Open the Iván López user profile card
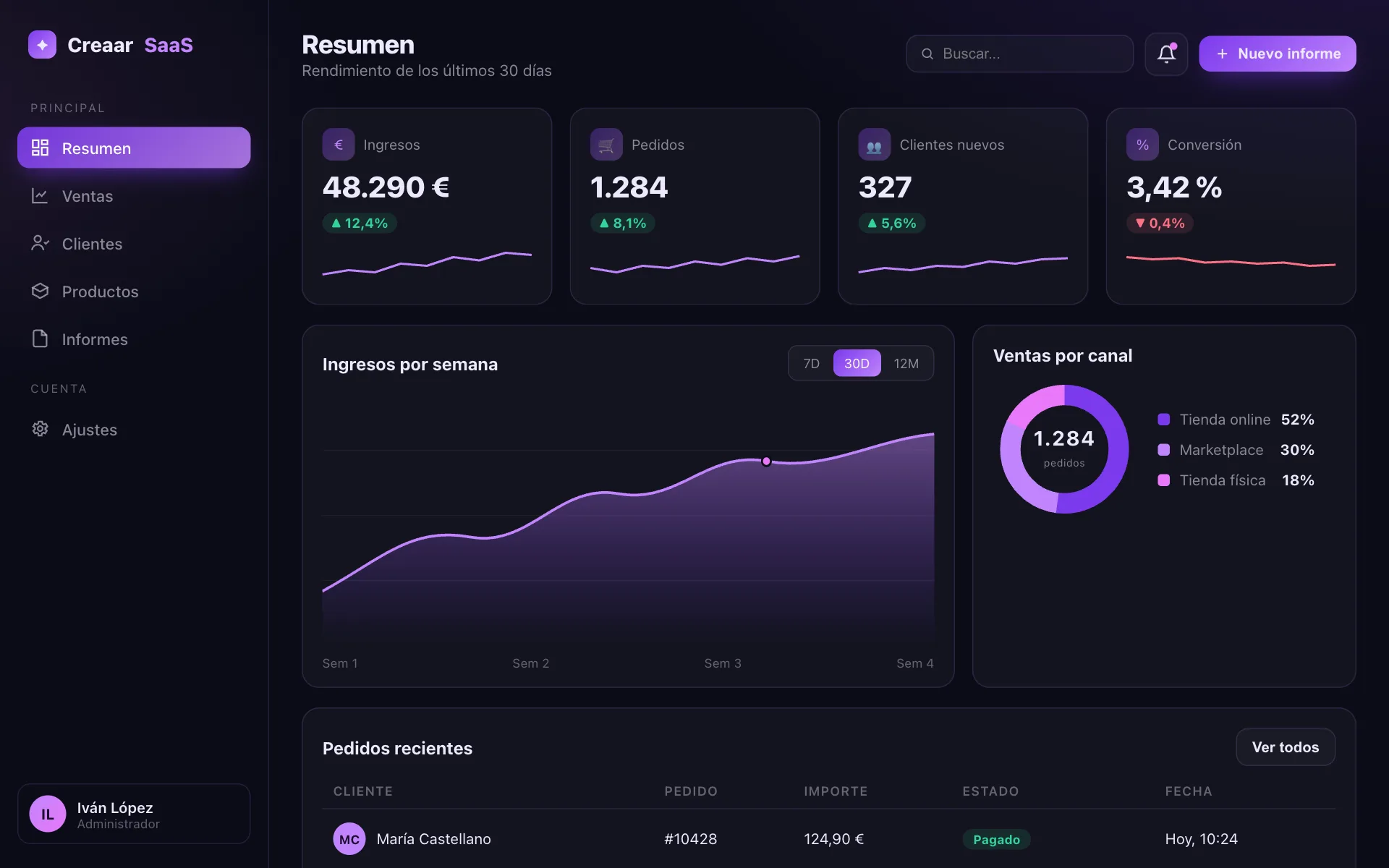The height and width of the screenshot is (868, 1389). pyautogui.click(x=134, y=814)
